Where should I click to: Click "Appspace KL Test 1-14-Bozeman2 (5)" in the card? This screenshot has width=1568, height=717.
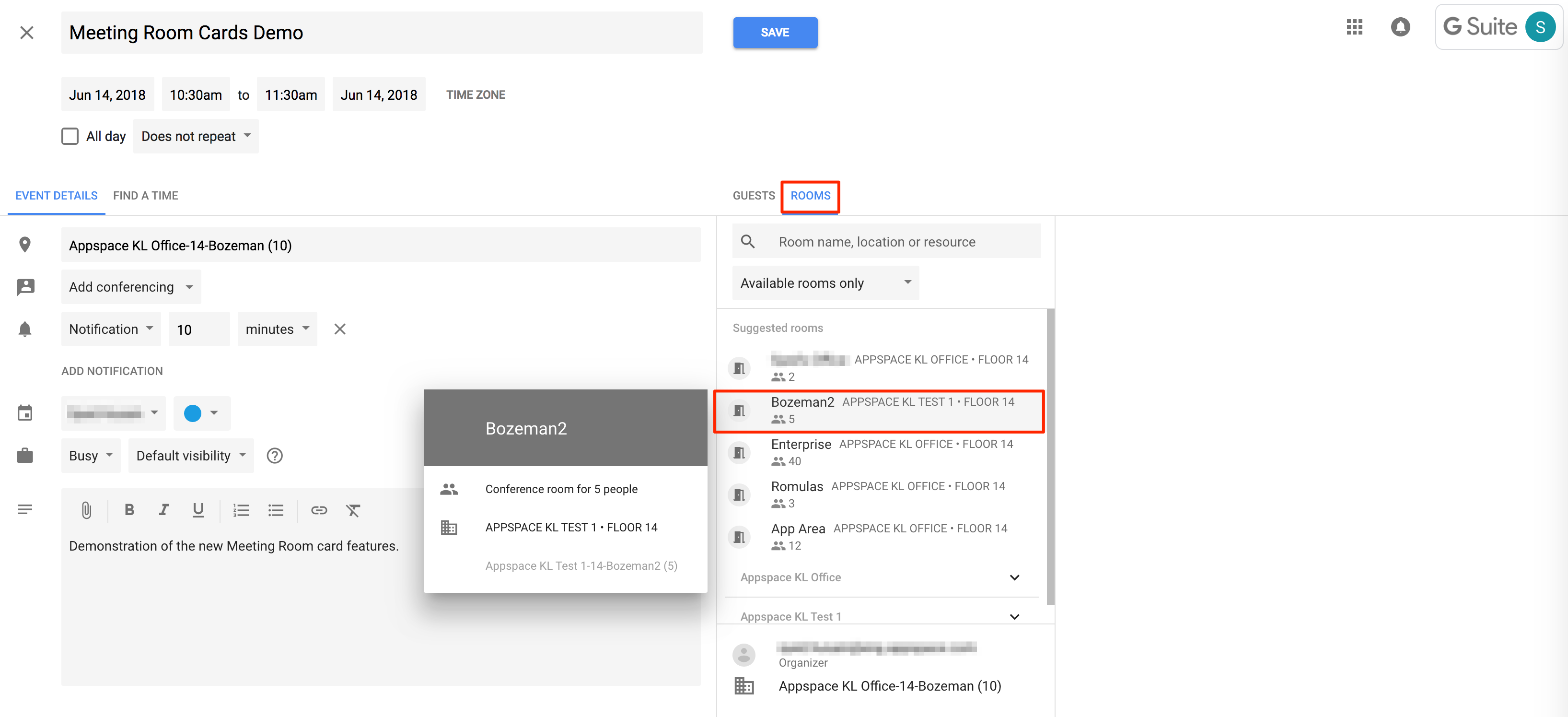tap(581, 565)
